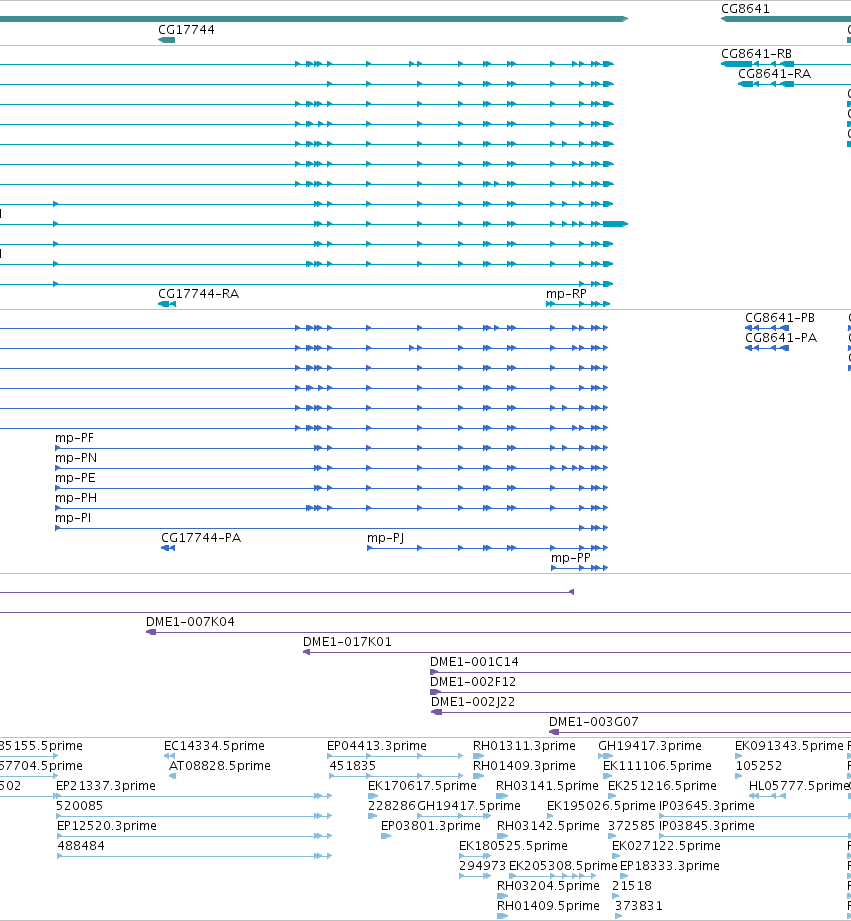The height and width of the screenshot is (921, 851).
Task: Click the feature labeled 373831
Action: [638, 906]
